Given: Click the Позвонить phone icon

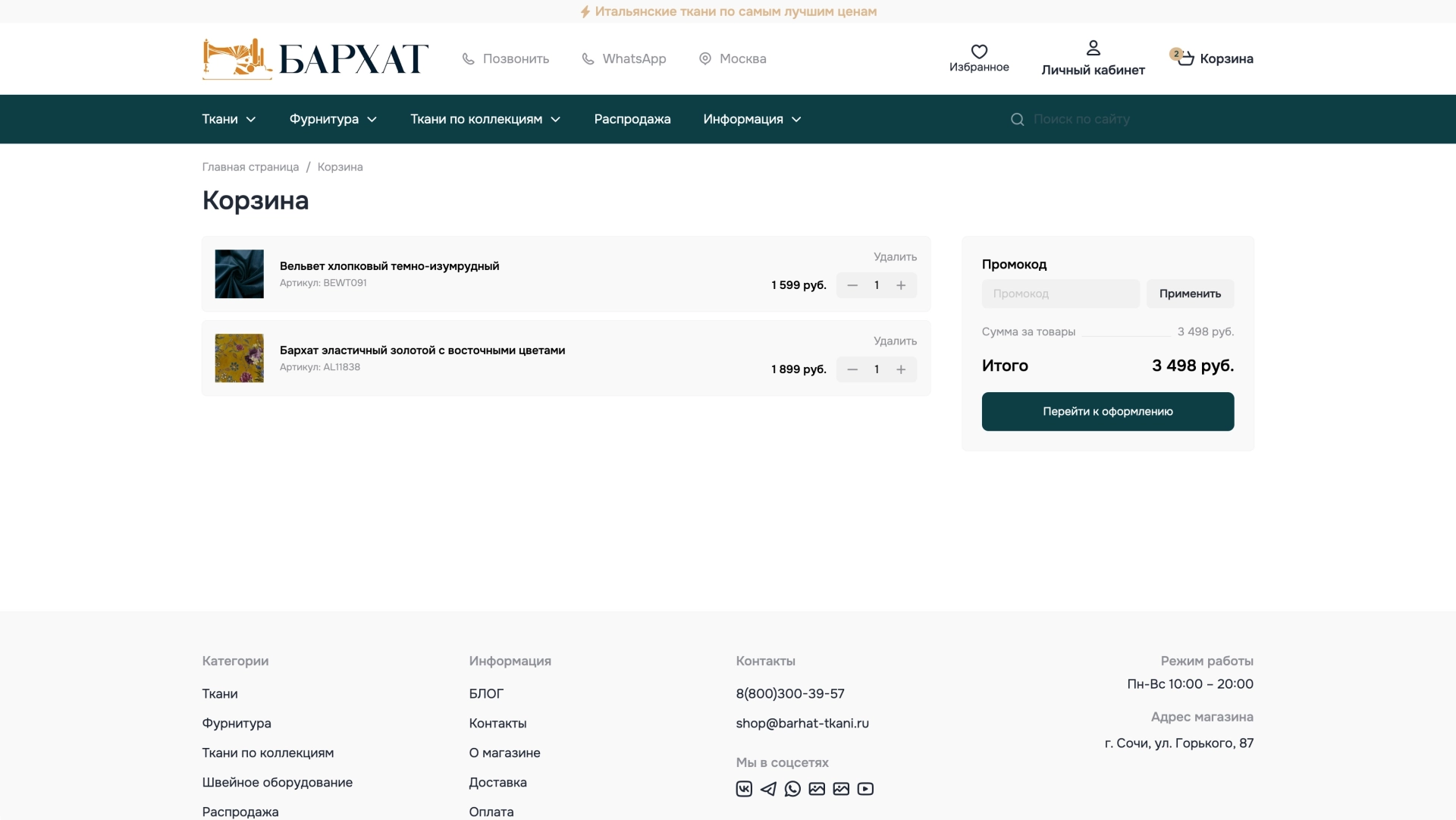Looking at the screenshot, I should pos(467,58).
